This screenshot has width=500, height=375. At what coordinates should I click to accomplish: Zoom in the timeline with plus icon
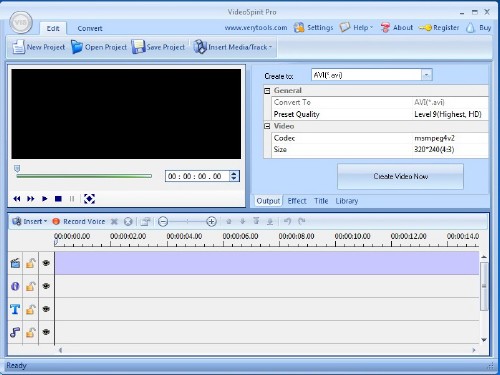coord(211,221)
